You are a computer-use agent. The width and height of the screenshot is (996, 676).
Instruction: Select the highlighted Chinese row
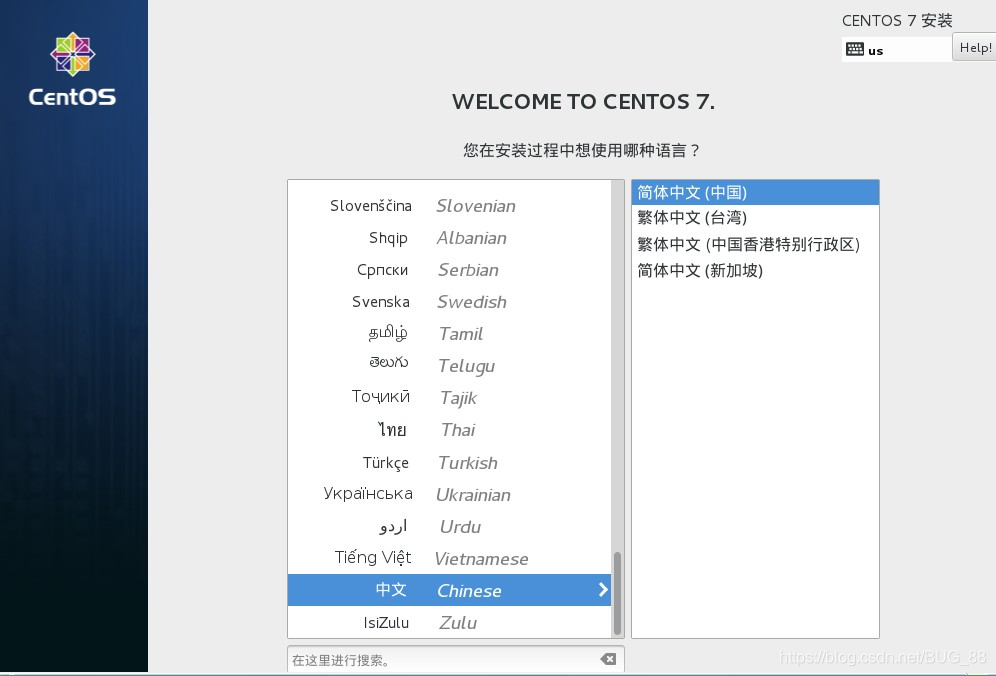click(x=449, y=590)
